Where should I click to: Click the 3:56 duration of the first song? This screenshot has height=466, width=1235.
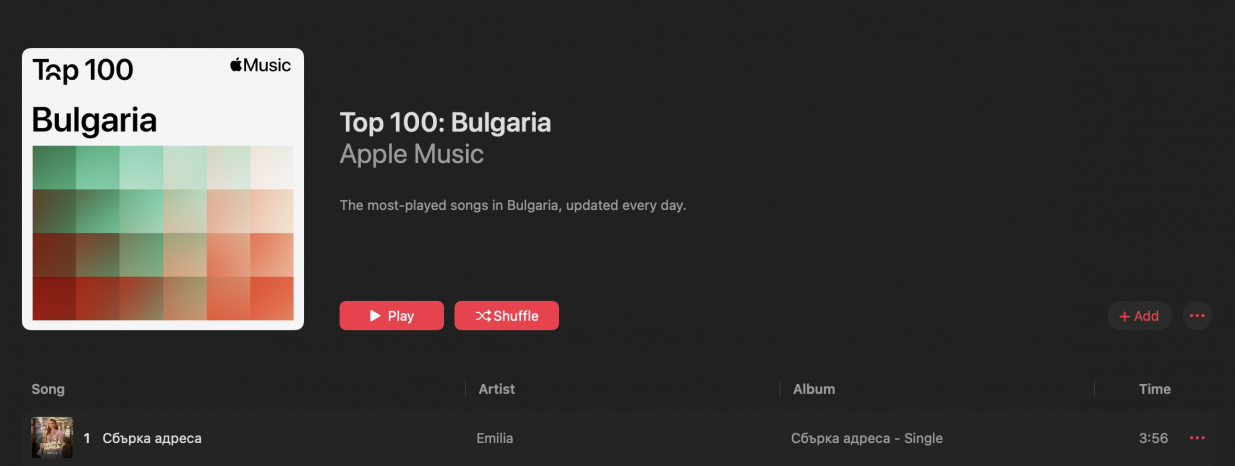pyautogui.click(x=1153, y=438)
